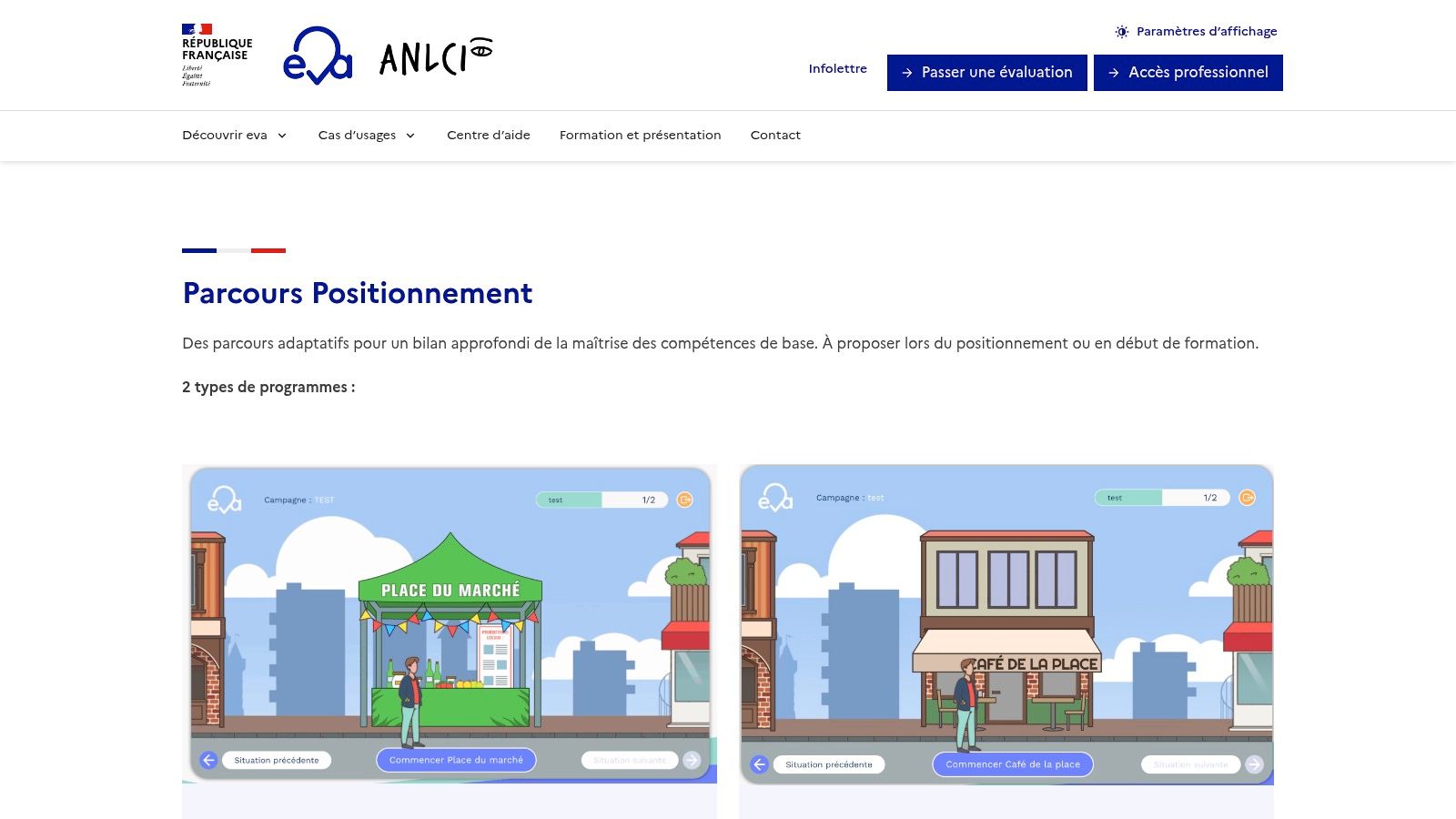1456x819 pixels.
Task: Click the orange exit icon in Place du marché screenshot
Action: point(684,500)
